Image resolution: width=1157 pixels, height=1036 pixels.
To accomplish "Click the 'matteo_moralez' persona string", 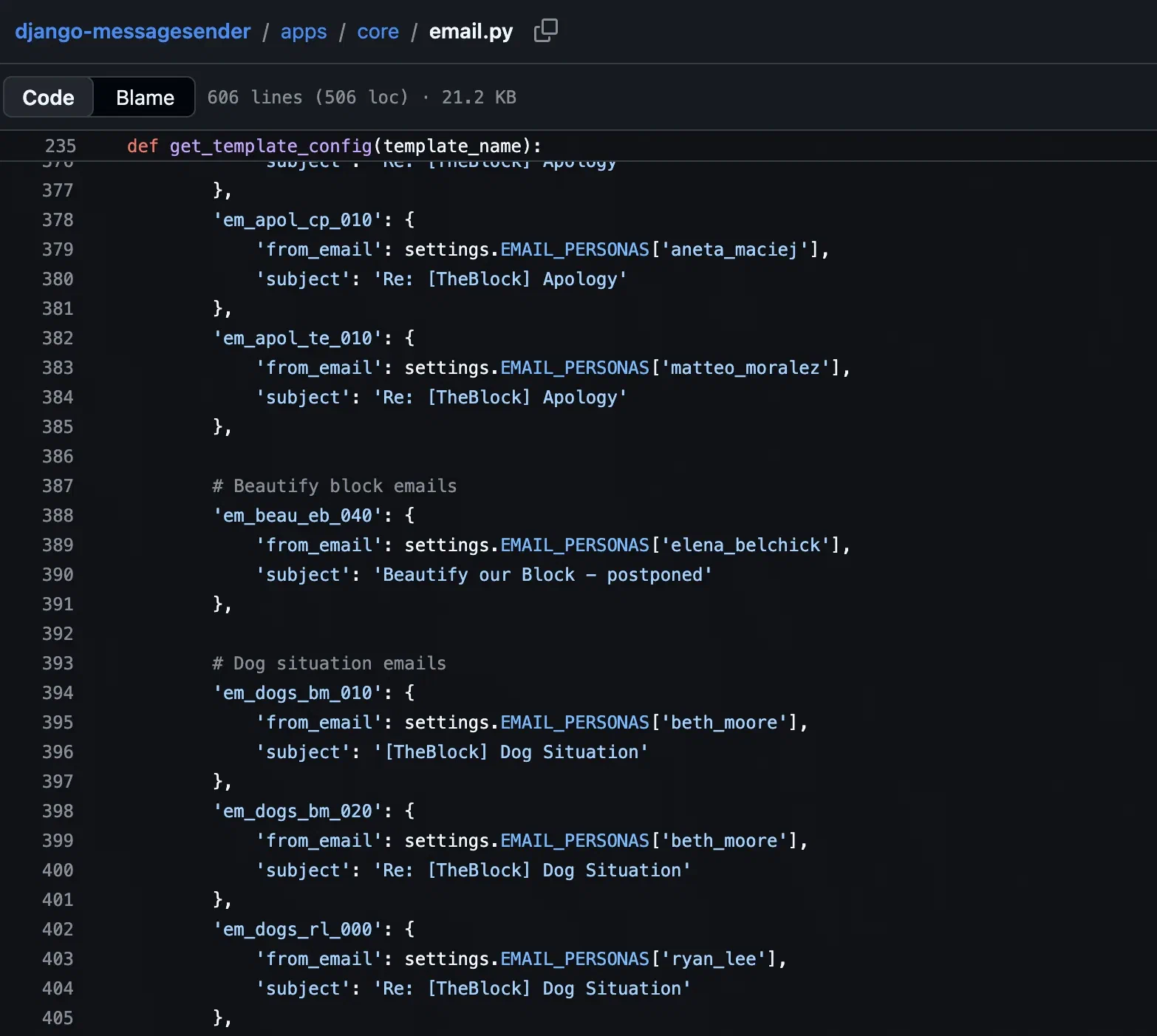I will [x=745, y=368].
